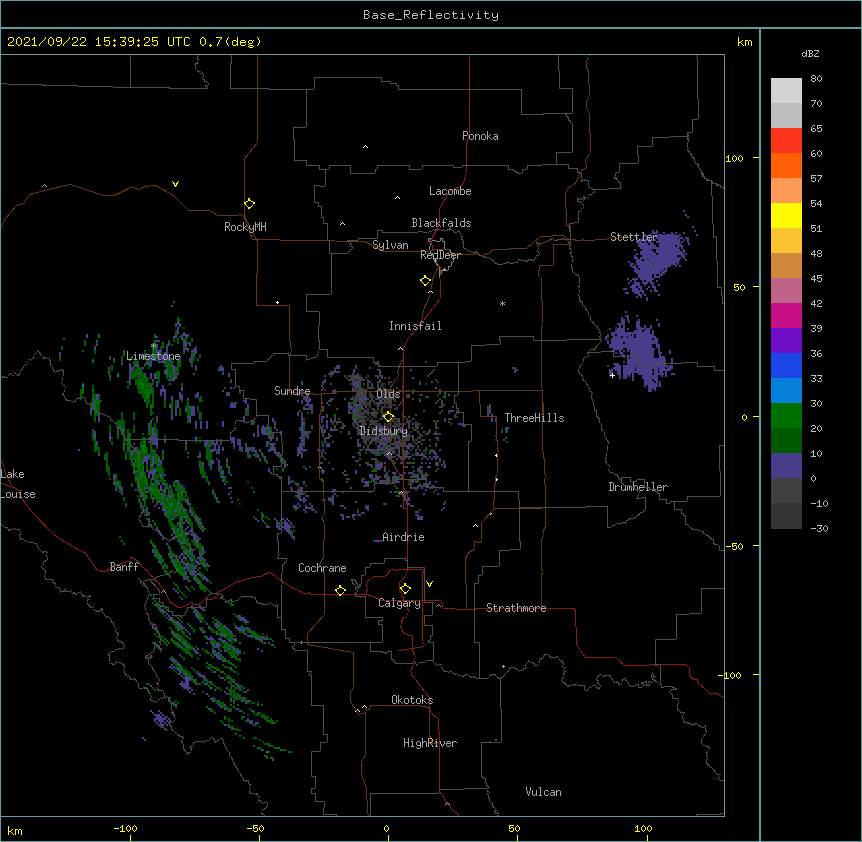Select the Innisfail label
862x842 pixels.
pos(415,326)
